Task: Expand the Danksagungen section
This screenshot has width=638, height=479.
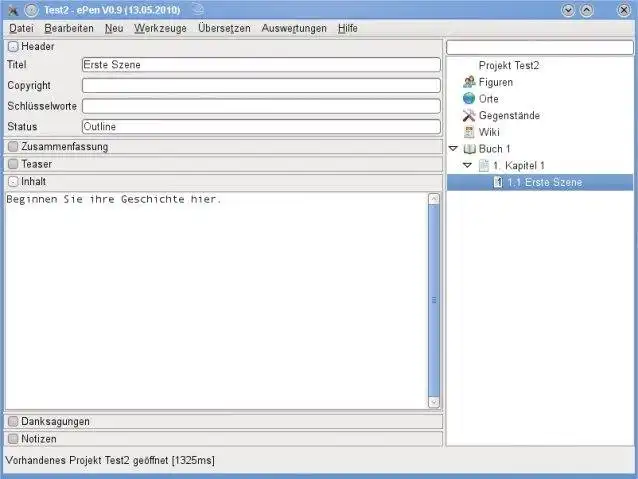Action: click(13, 421)
